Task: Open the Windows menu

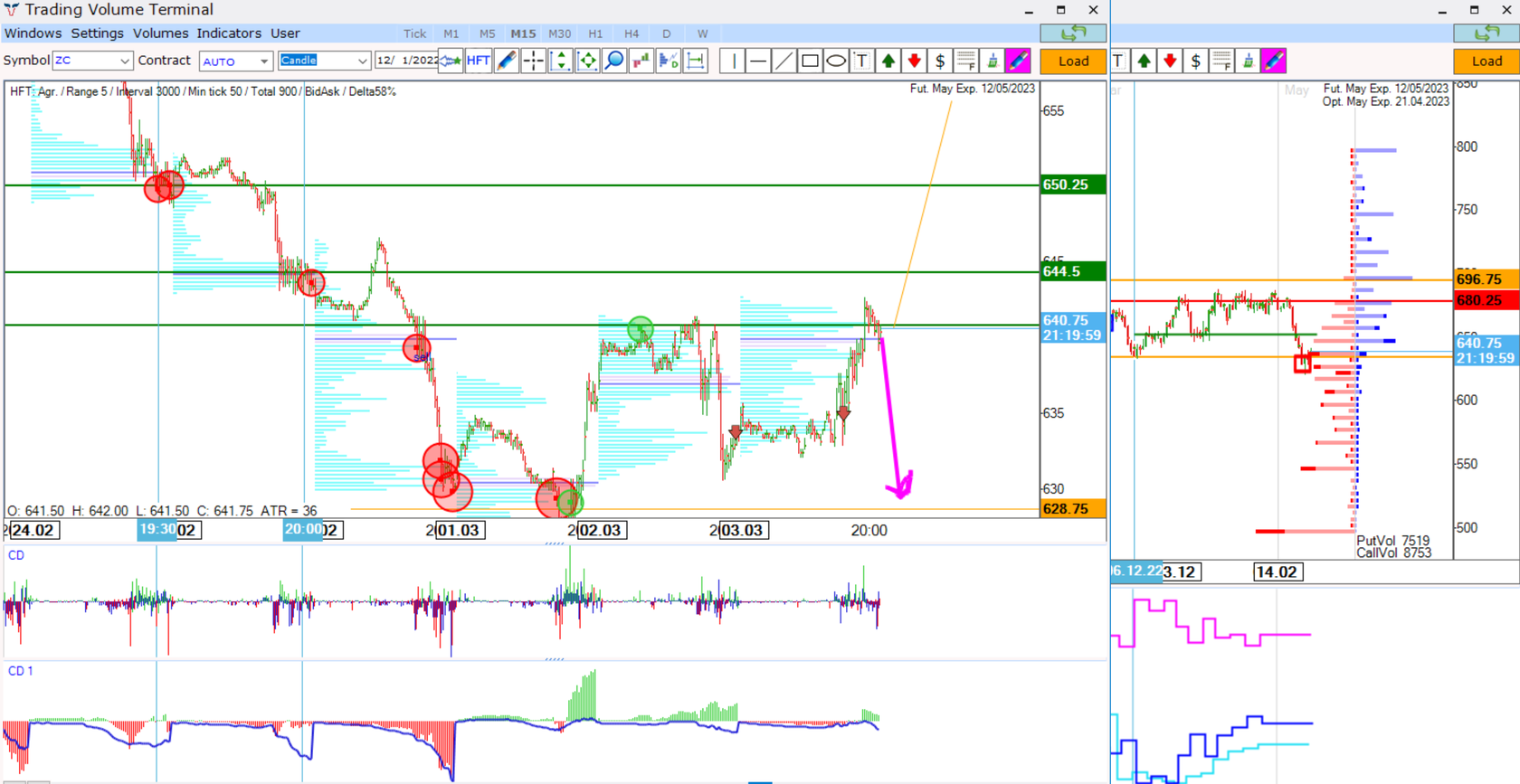Action: [33, 33]
